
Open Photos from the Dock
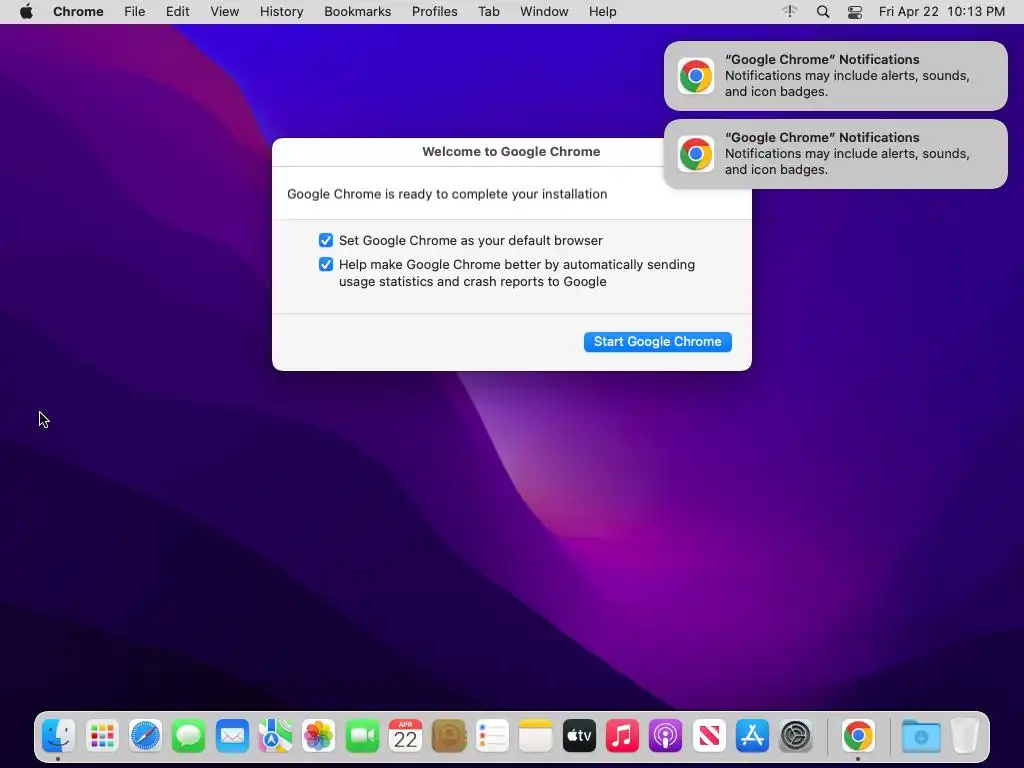click(x=318, y=736)
